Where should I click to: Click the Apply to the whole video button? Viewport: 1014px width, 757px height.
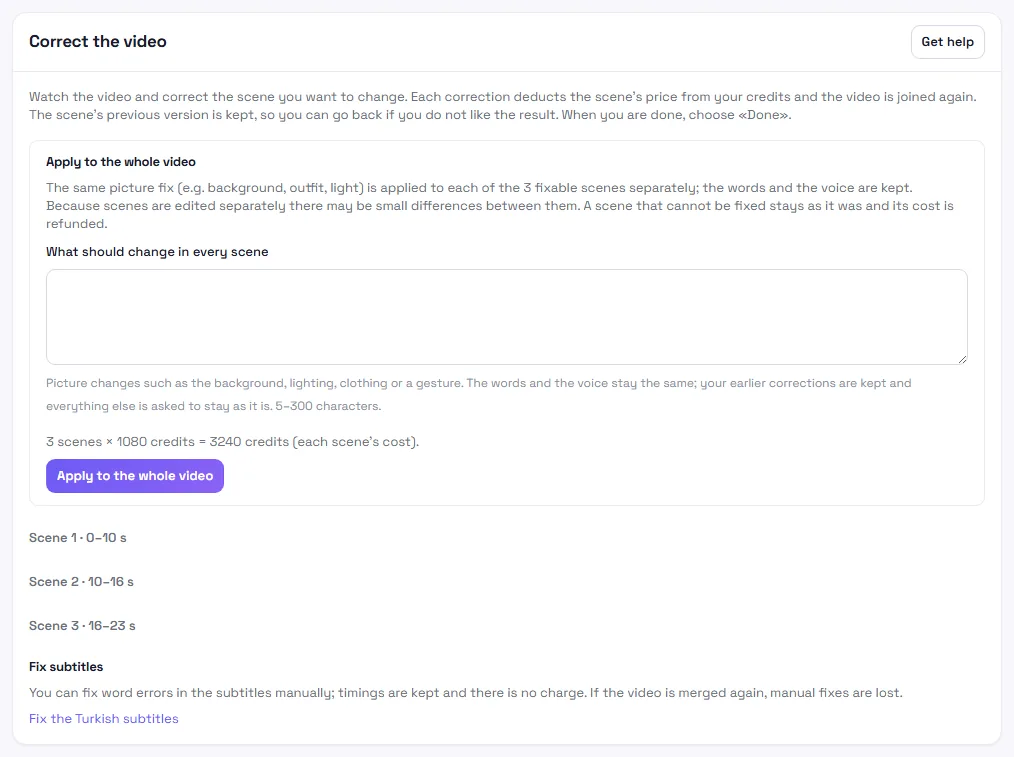(135, 476)
